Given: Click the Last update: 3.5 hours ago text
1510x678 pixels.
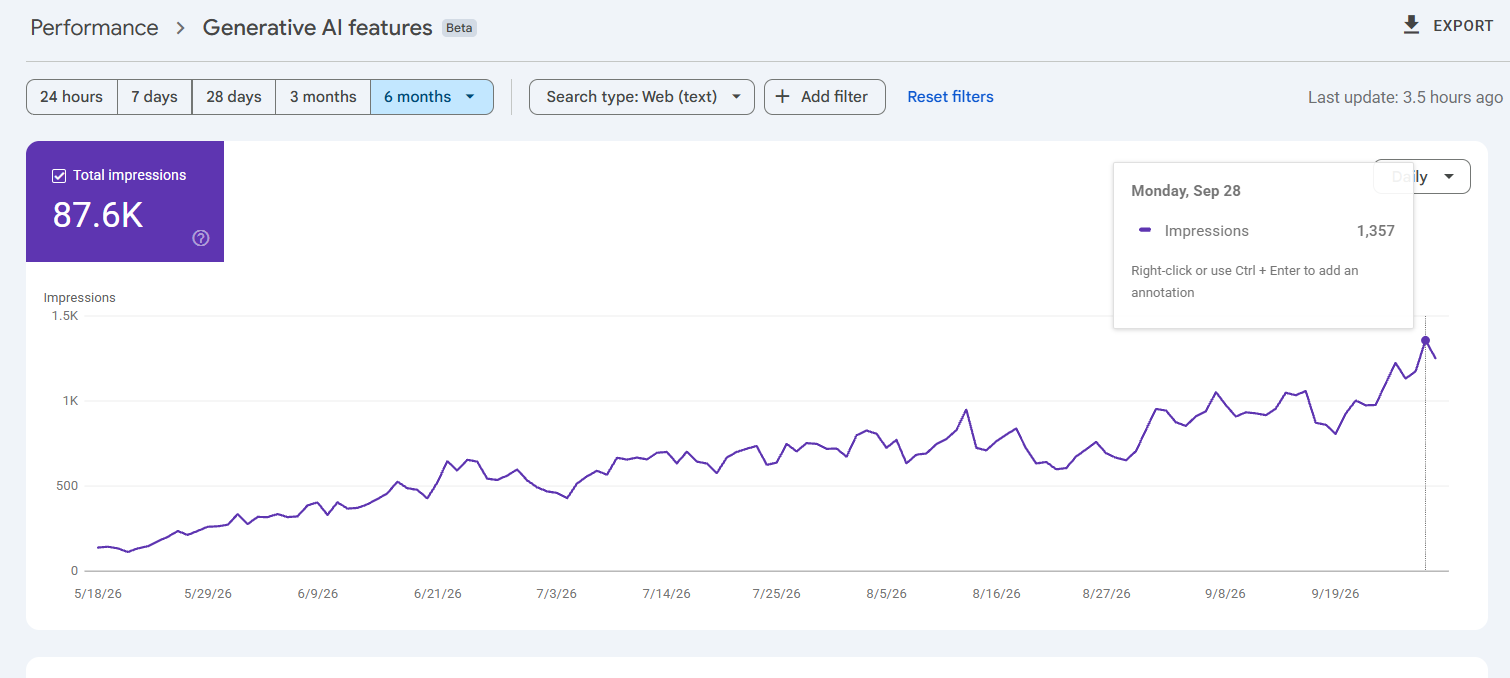Looking at the screenshot, I should point(1405,97).
